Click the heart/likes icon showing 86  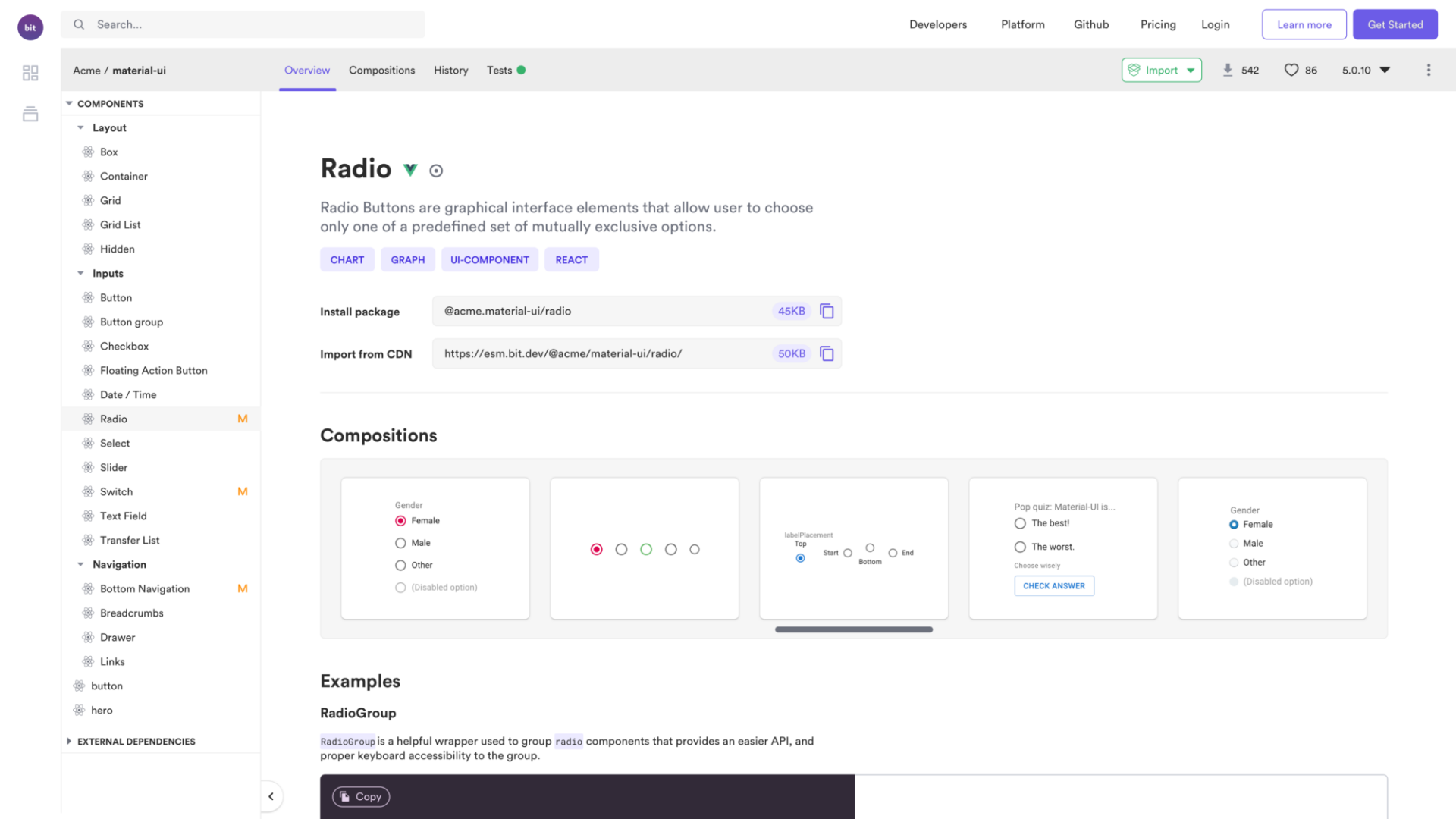click(x=1291, y=70)
